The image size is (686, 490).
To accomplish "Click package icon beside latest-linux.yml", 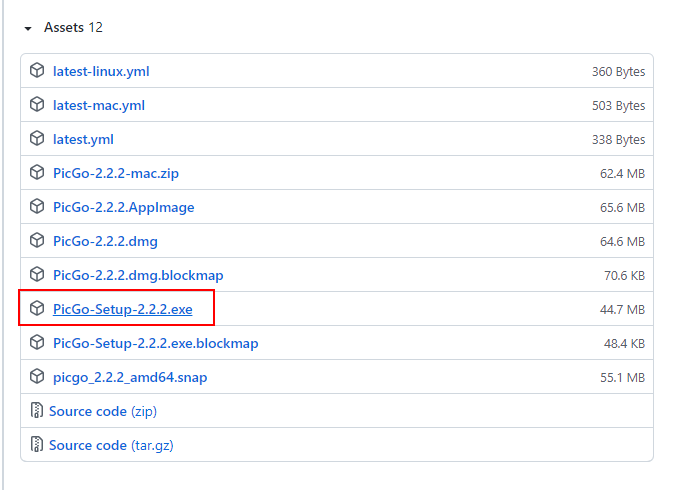I will point(37,71).
